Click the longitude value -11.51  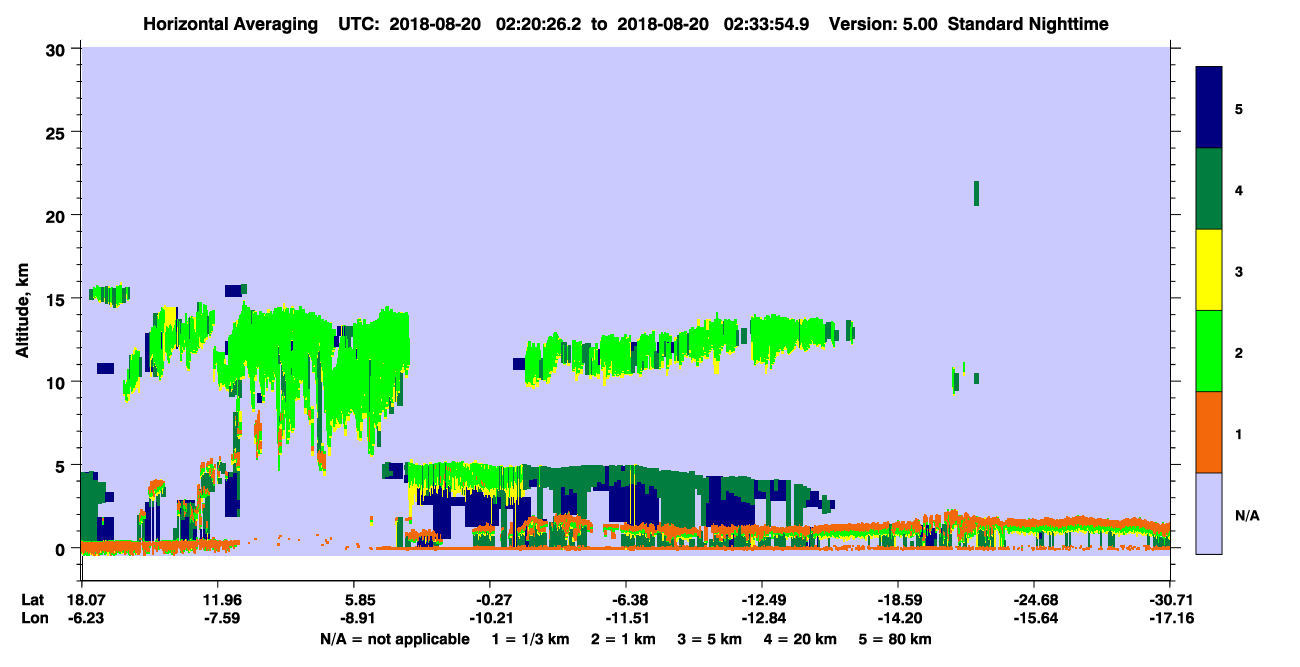point(626,618)
